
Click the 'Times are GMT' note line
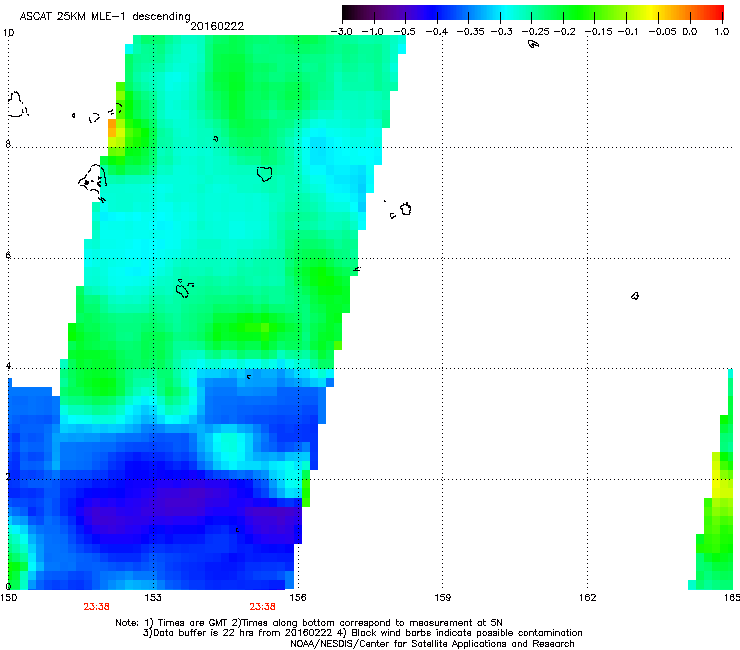[x=309, y=623]
